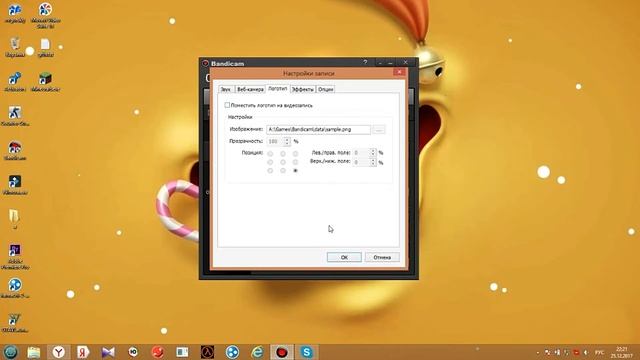Open the blue round desktop shortcut
Image resolution: width=640 pixels, height=360 pixels.
pos(15,288)
